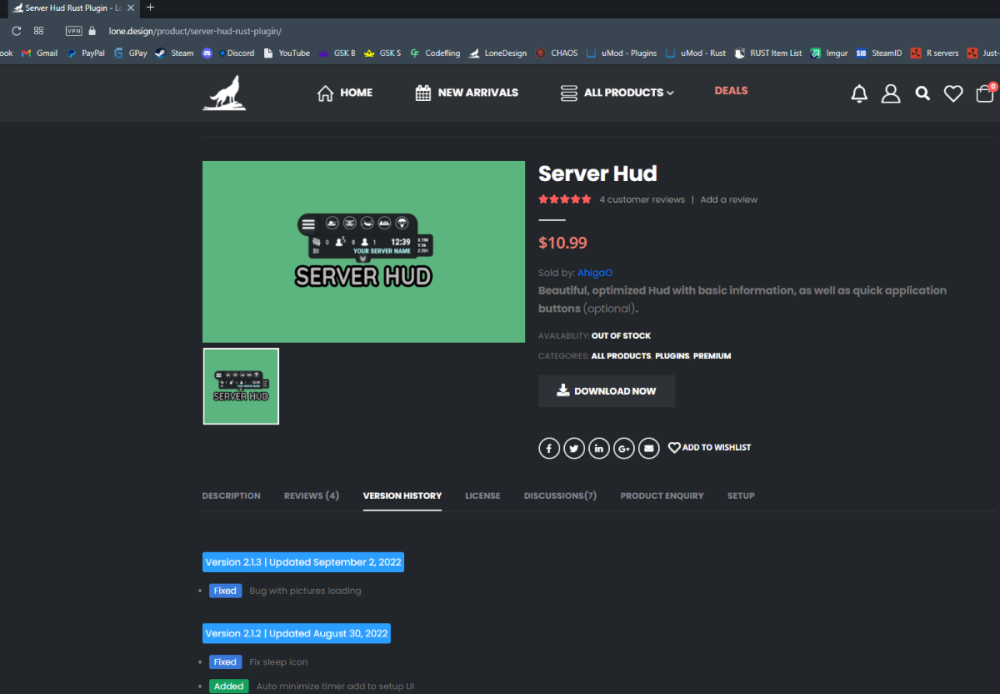The image size is (1000, 694).
Task: Add product to wishlist
Action: 709,448
